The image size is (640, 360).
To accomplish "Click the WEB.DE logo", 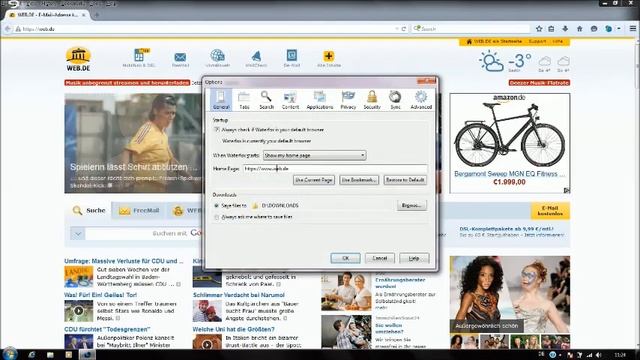I will [78, 60].
